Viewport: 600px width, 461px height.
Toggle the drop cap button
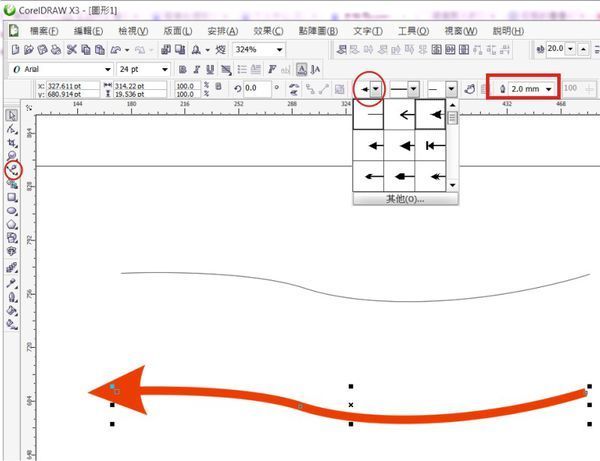256,69
